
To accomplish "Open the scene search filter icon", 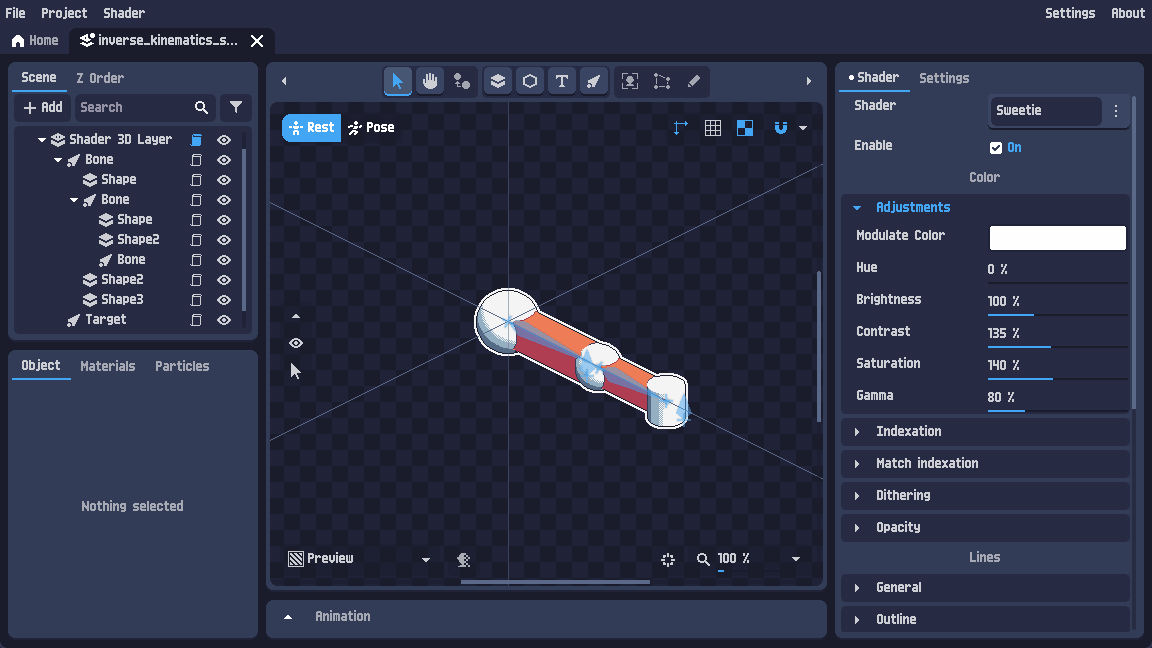I will 236,107.
